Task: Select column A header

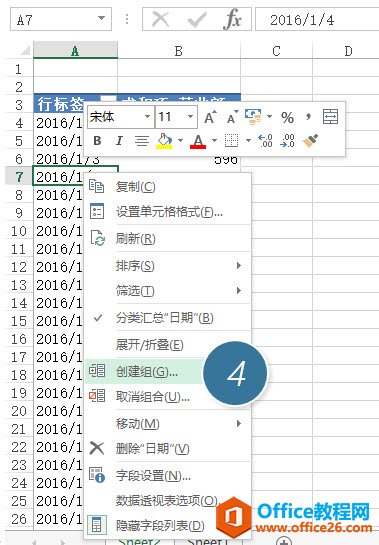Action: click(x=75, y=50)
